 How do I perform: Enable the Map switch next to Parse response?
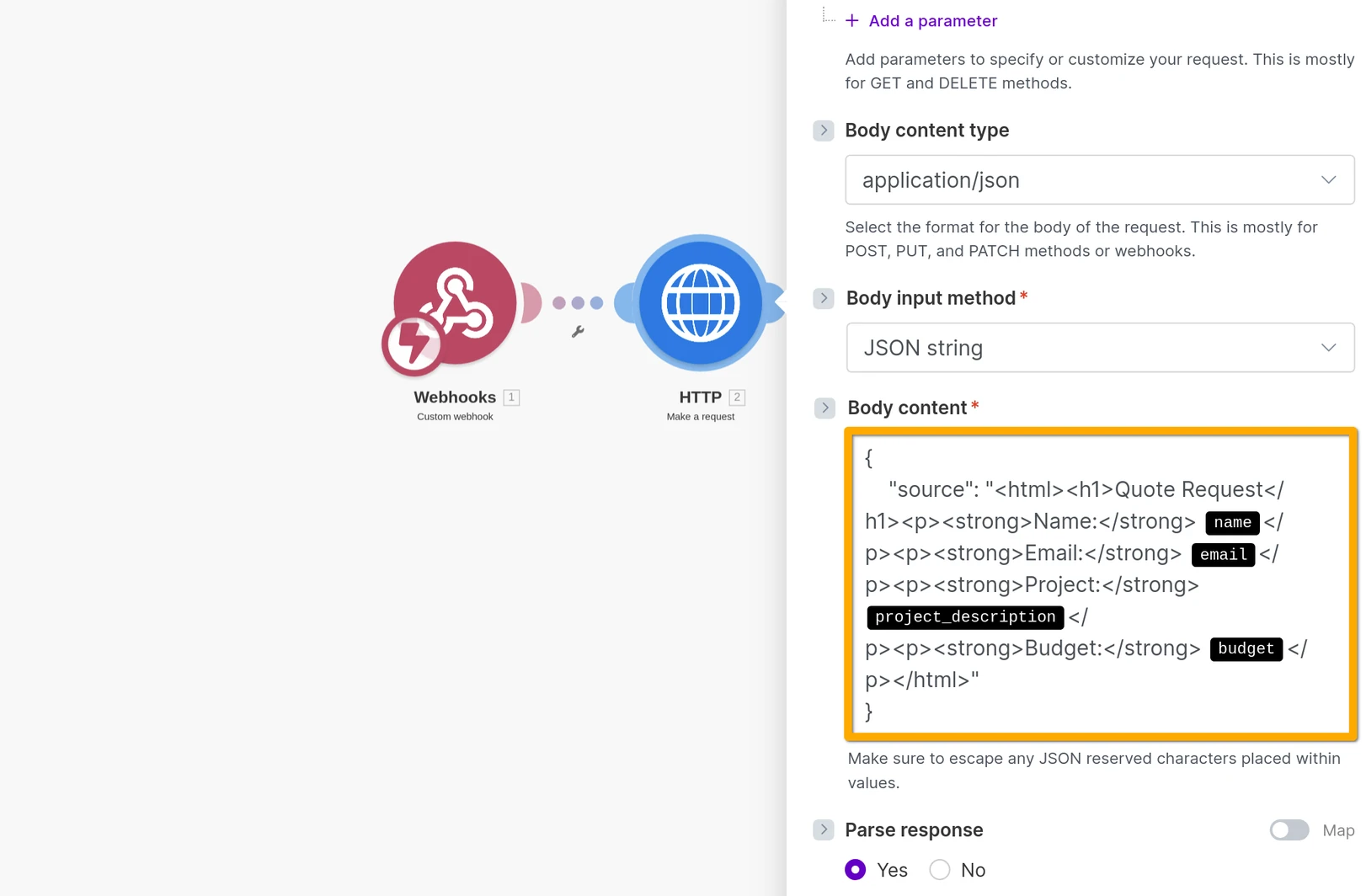point(1289,830)
